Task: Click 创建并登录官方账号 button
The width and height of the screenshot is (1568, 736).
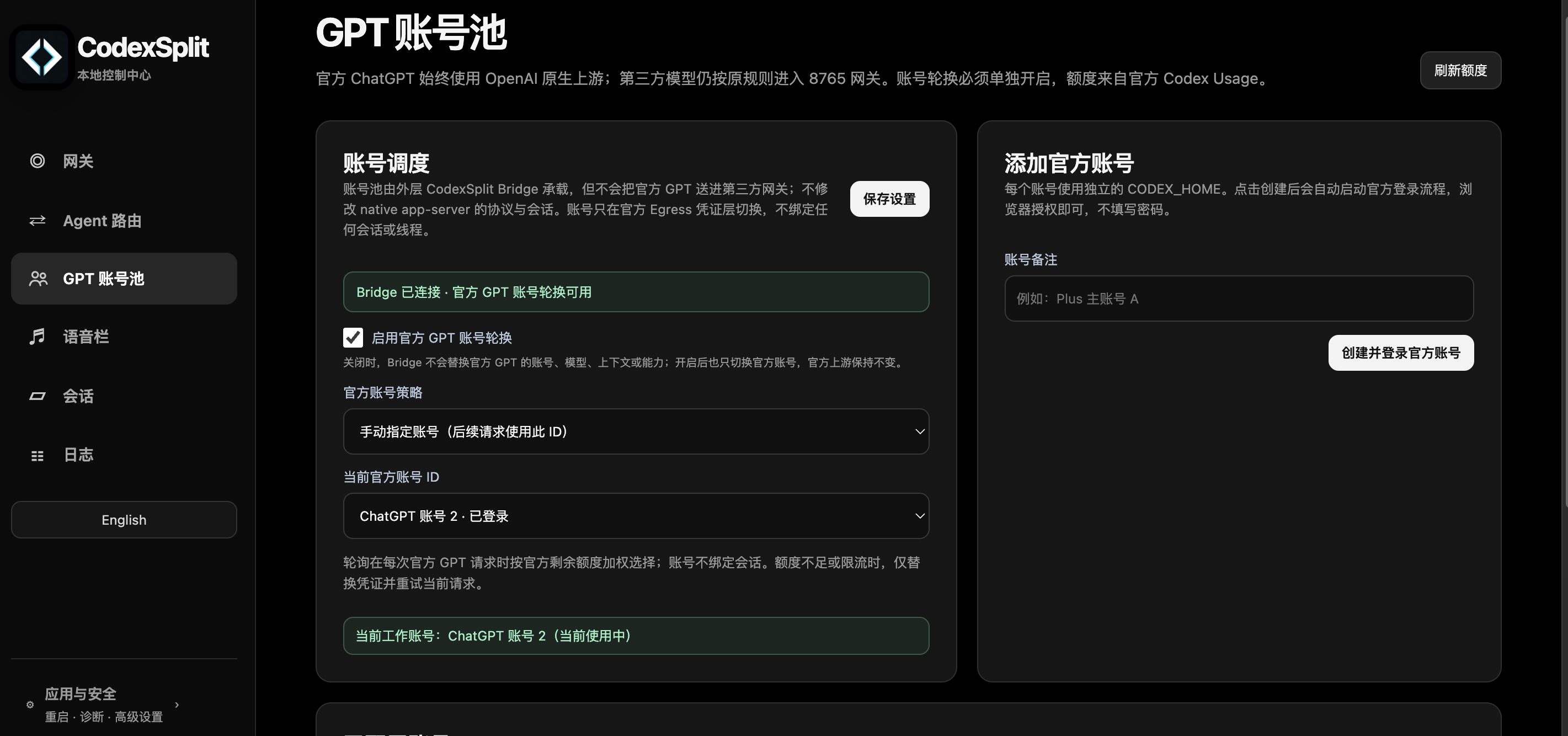Action: click(1401, 353)
